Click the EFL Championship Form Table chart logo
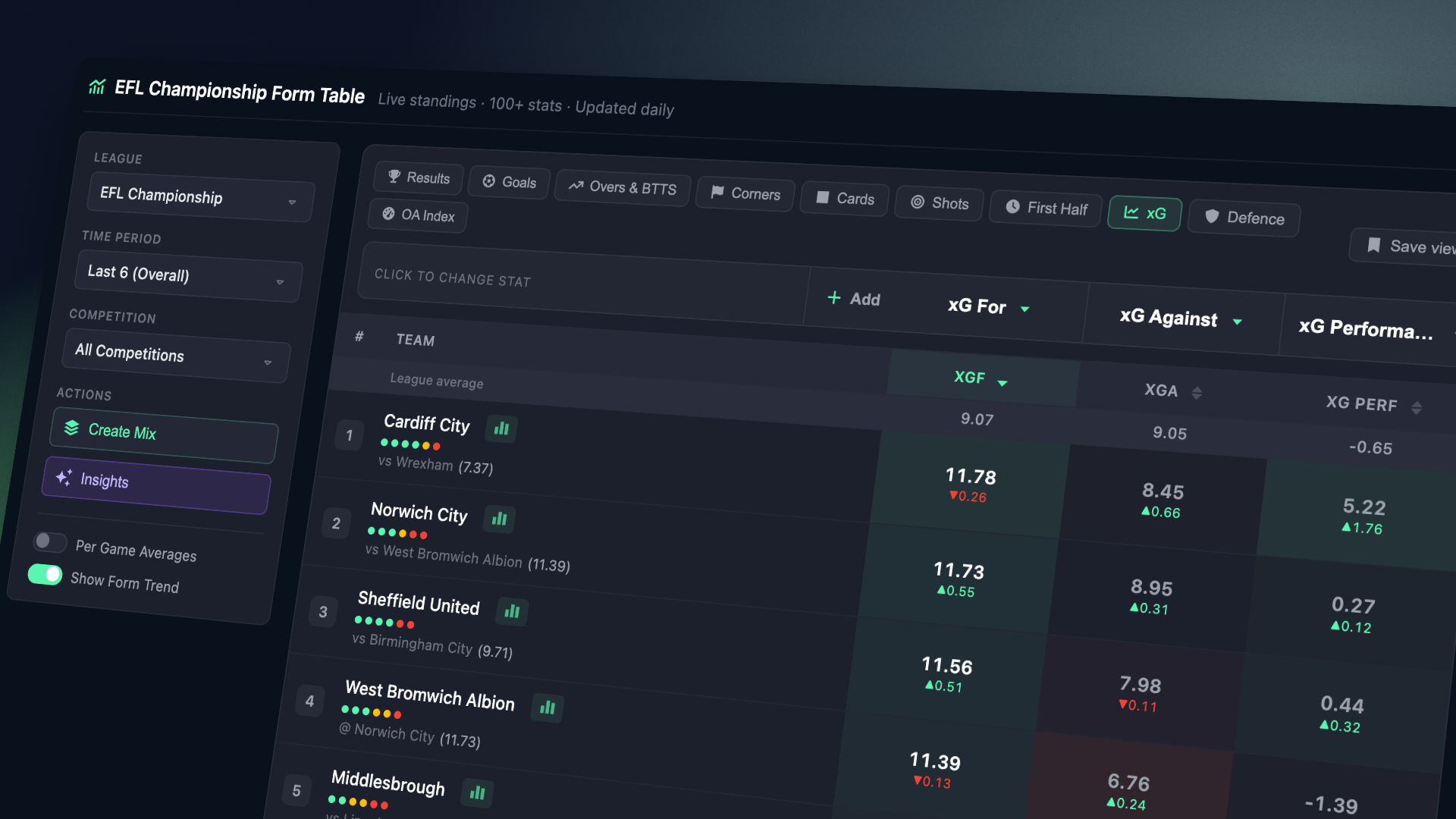The height and width of the screenshot is (819, 1456). pyautogui.click(x=97, y=86)
